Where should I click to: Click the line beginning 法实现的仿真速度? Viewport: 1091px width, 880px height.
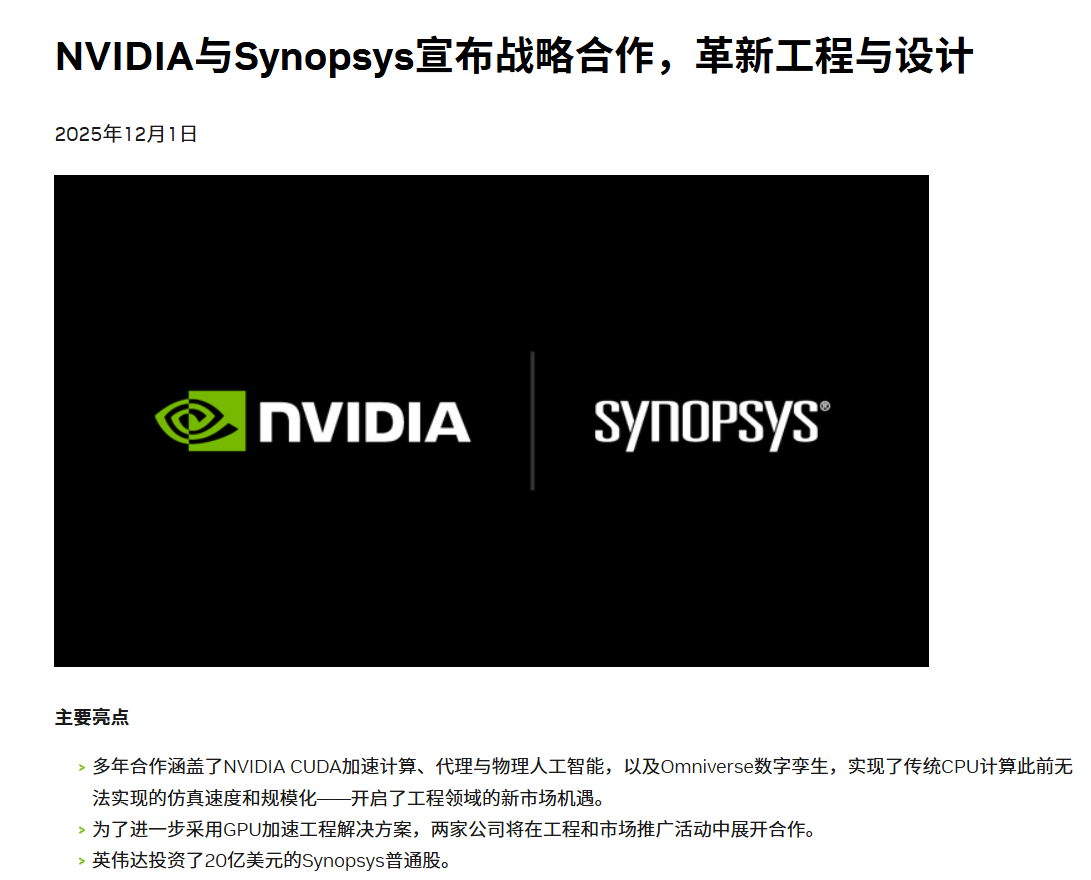coord(349,798)
